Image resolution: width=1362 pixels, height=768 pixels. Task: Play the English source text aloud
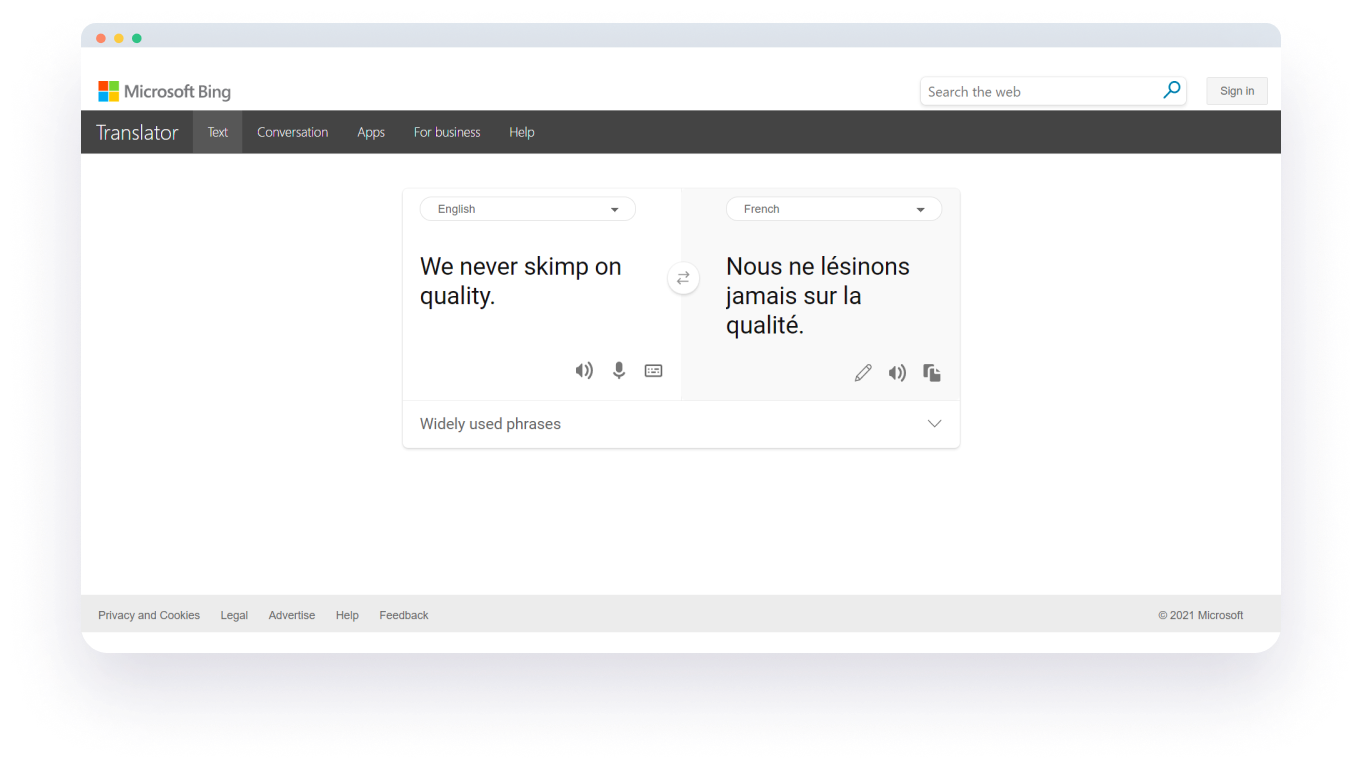[x=584, y=370]
